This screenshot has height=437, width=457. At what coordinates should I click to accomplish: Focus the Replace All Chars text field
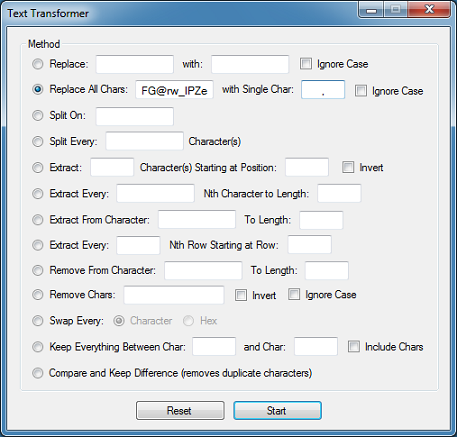point(174,89)
